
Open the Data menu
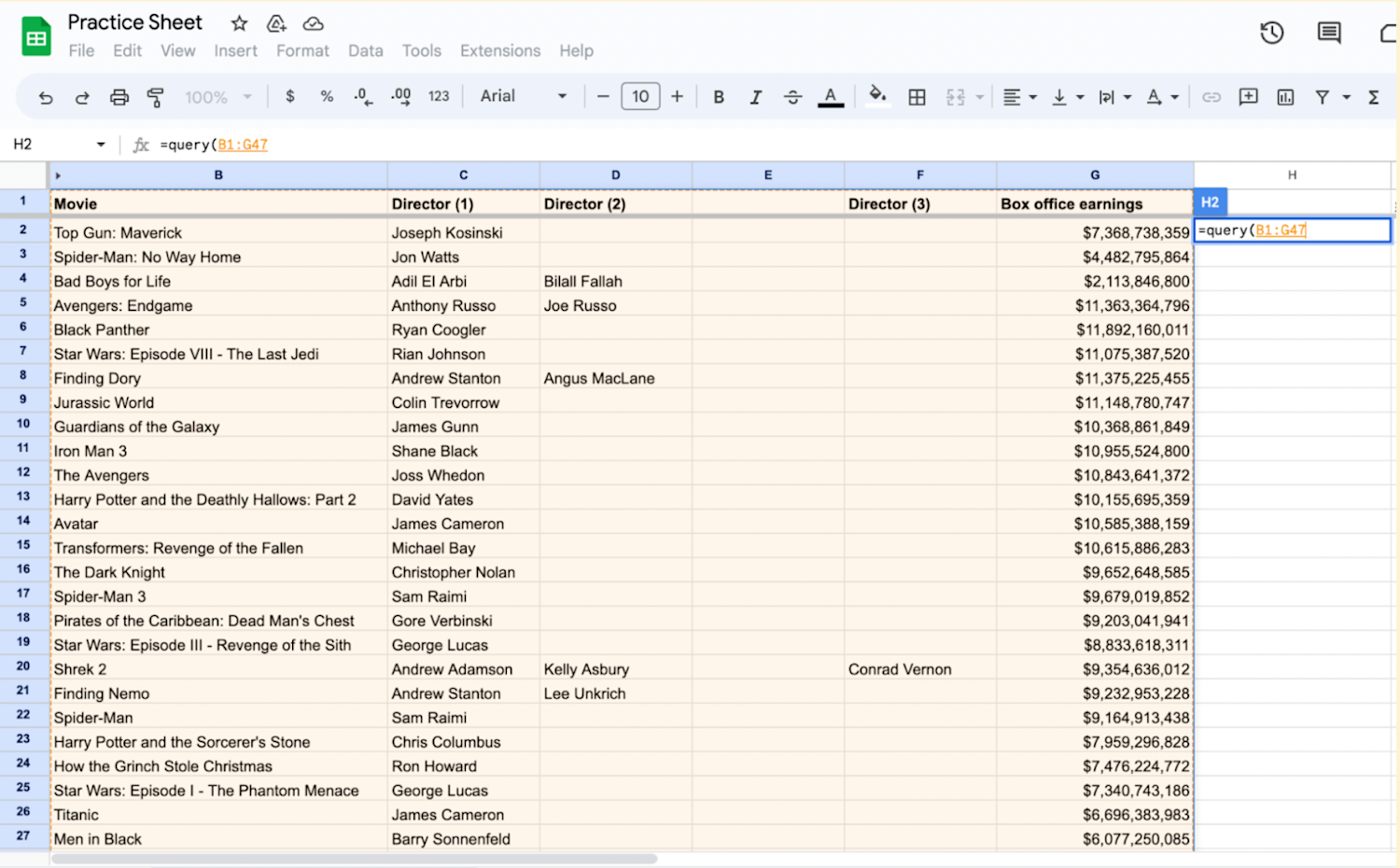tap(366, 50)
